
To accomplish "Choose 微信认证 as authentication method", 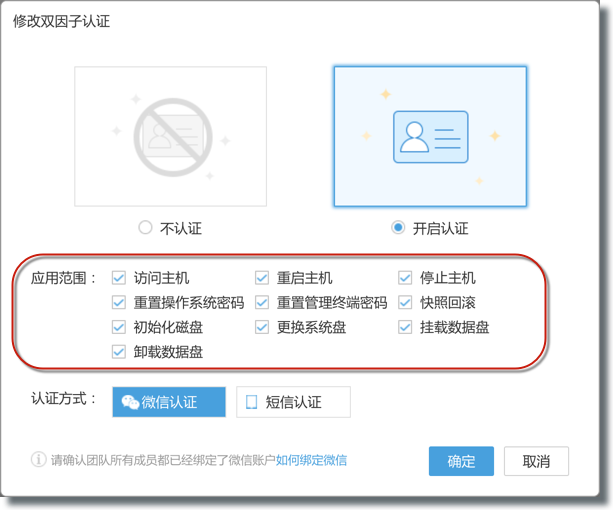I will [x=169, y=402].
